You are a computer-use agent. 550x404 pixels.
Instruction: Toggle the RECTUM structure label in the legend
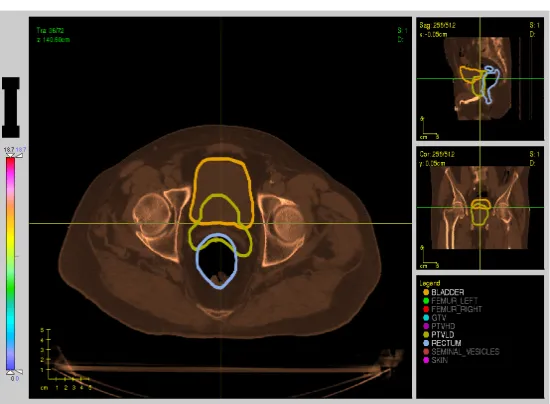click(x=446, y=343)
